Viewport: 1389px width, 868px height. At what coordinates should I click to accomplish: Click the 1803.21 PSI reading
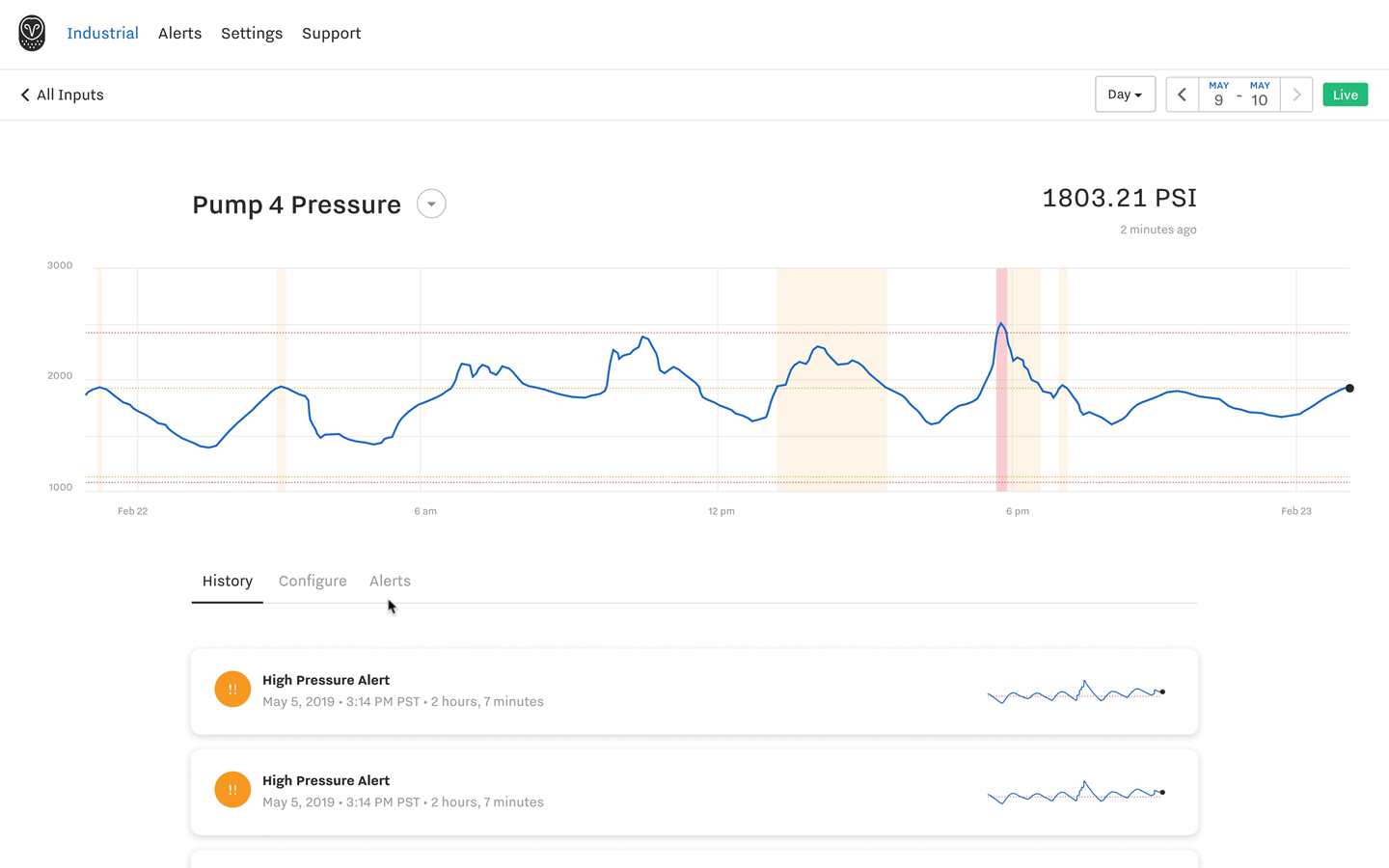coord(1119,198)
